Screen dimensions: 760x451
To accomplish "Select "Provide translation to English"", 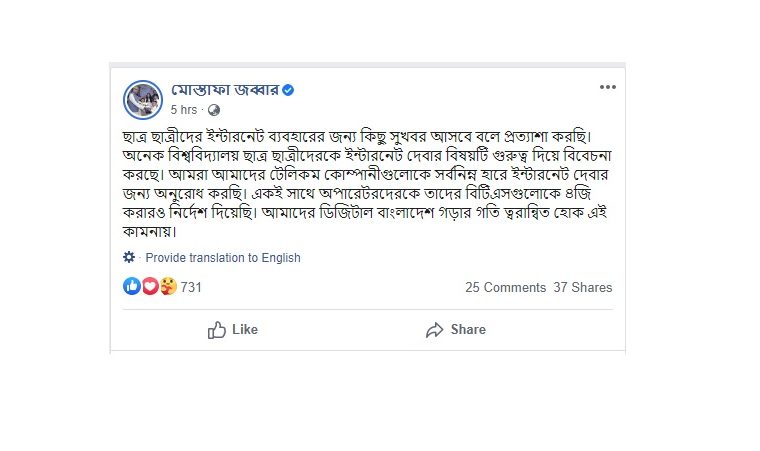I will tap(223, 257).
